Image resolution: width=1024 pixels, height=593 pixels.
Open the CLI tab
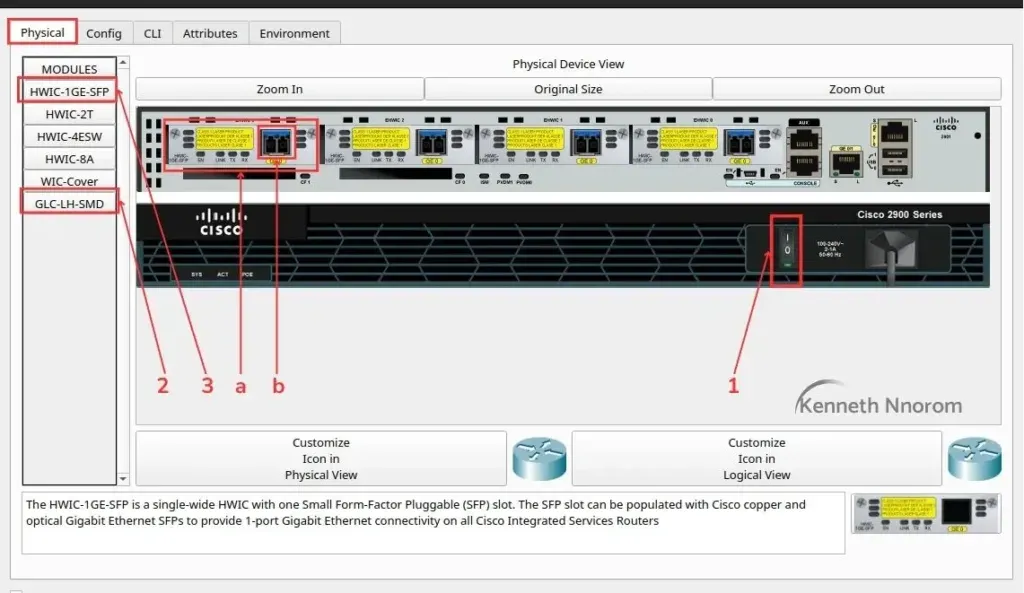pos(153,33)
